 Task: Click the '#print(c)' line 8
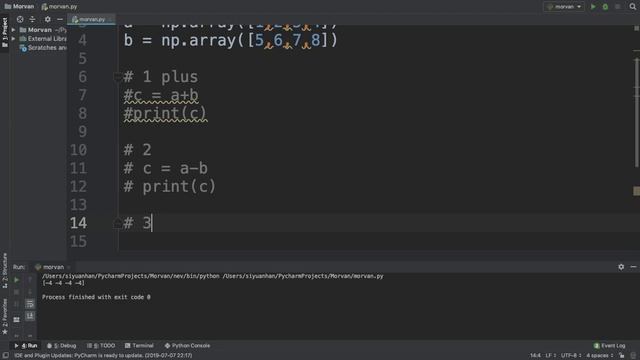pos(165,113)
